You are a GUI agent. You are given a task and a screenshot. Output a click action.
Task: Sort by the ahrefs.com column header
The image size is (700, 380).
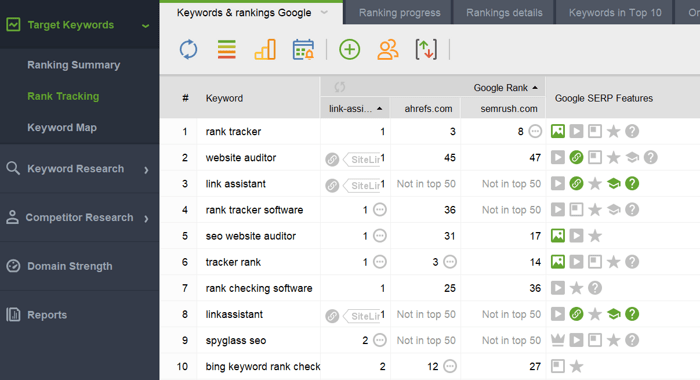pos(428,109)
